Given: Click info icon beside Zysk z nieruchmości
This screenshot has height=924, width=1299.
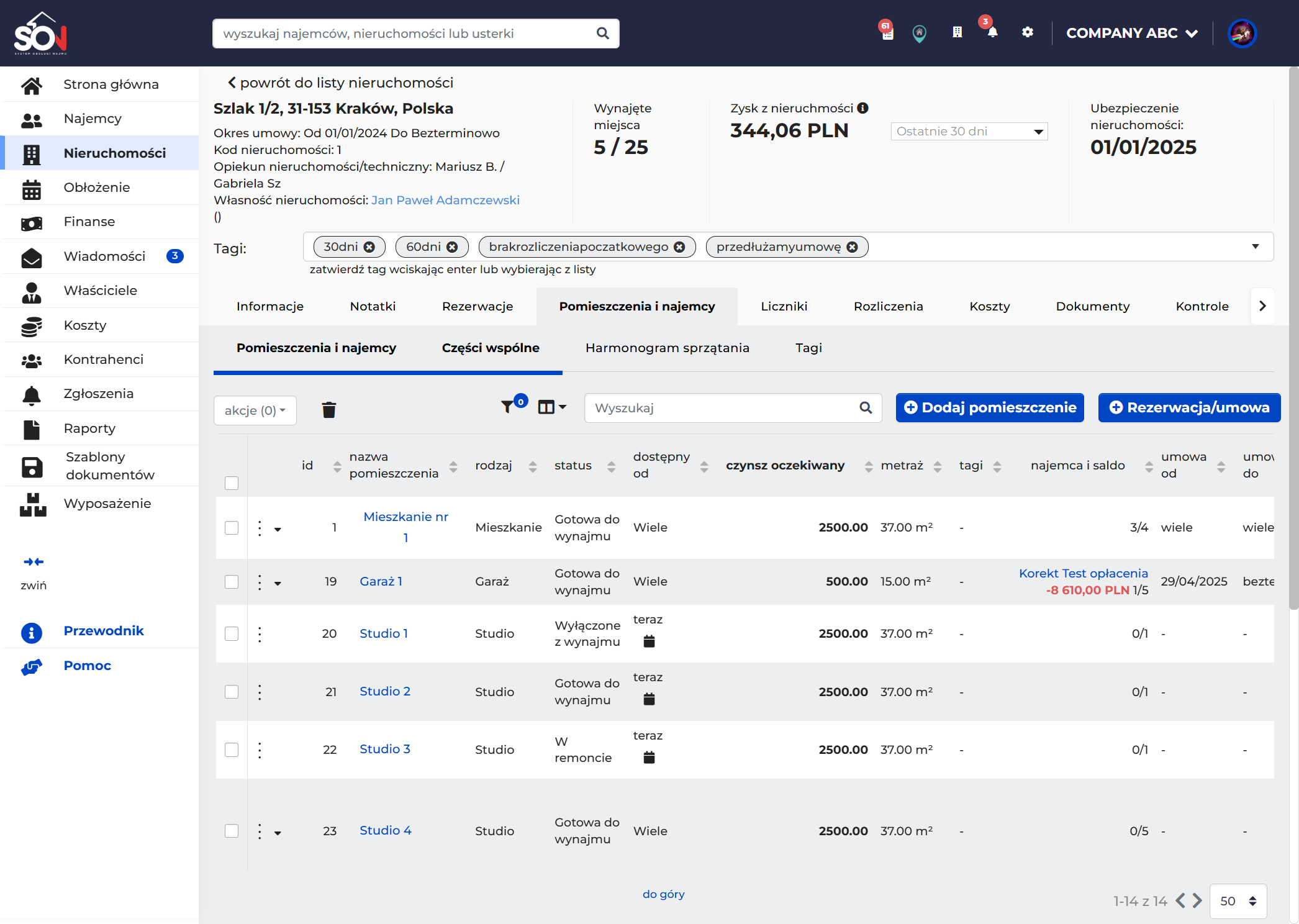Looking at the screenshot, I should pyautogui.click(x=862, y=108).
